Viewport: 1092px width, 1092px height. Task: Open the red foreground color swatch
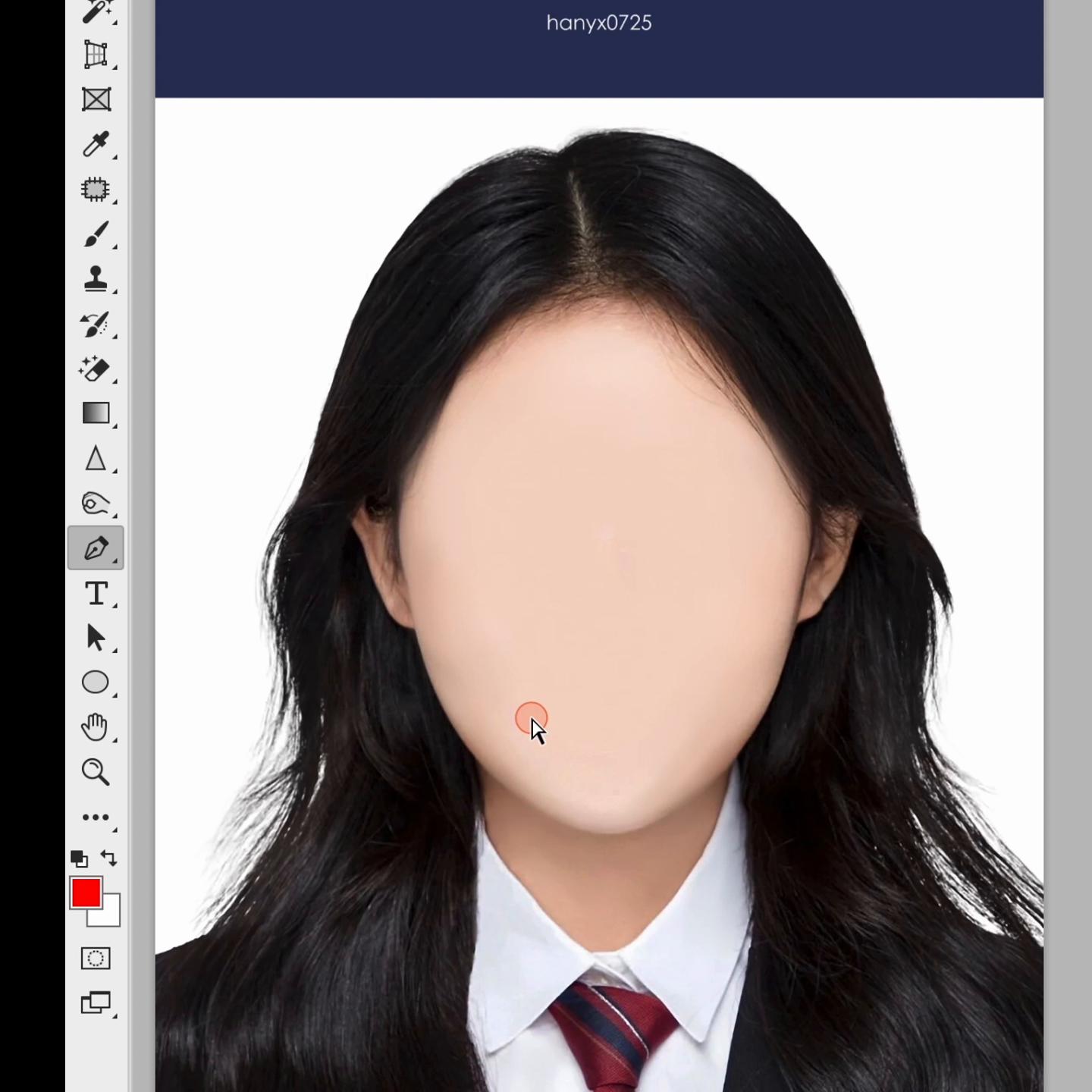tap(85, 892)
